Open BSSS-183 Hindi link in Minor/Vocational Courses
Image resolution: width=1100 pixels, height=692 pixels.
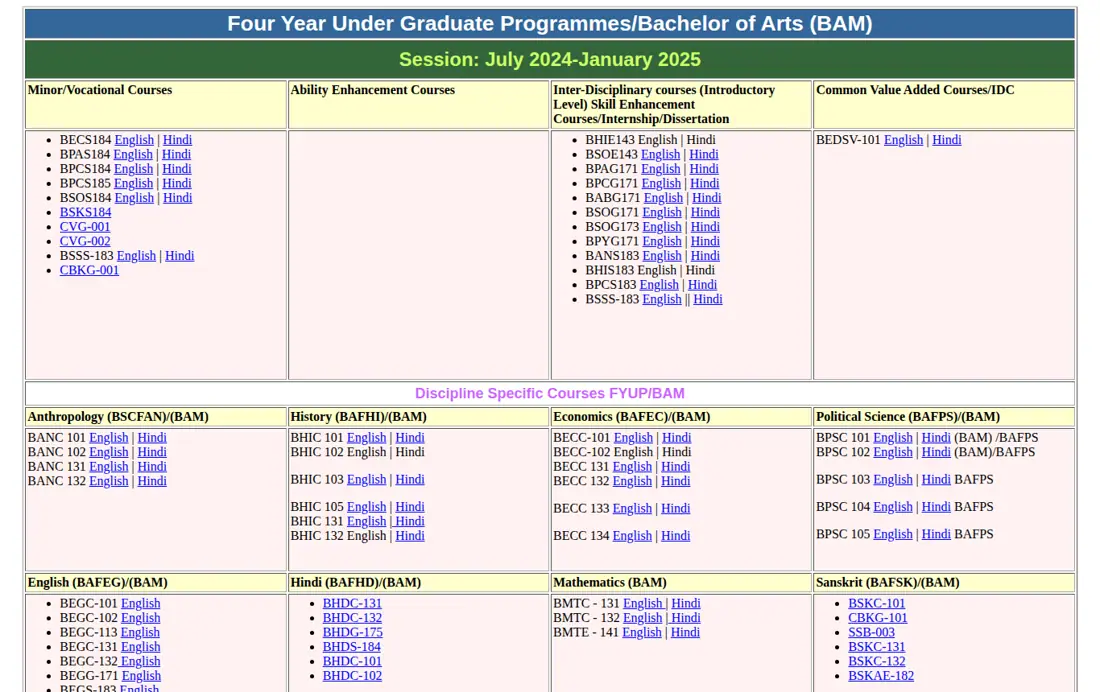coord(180,256)
